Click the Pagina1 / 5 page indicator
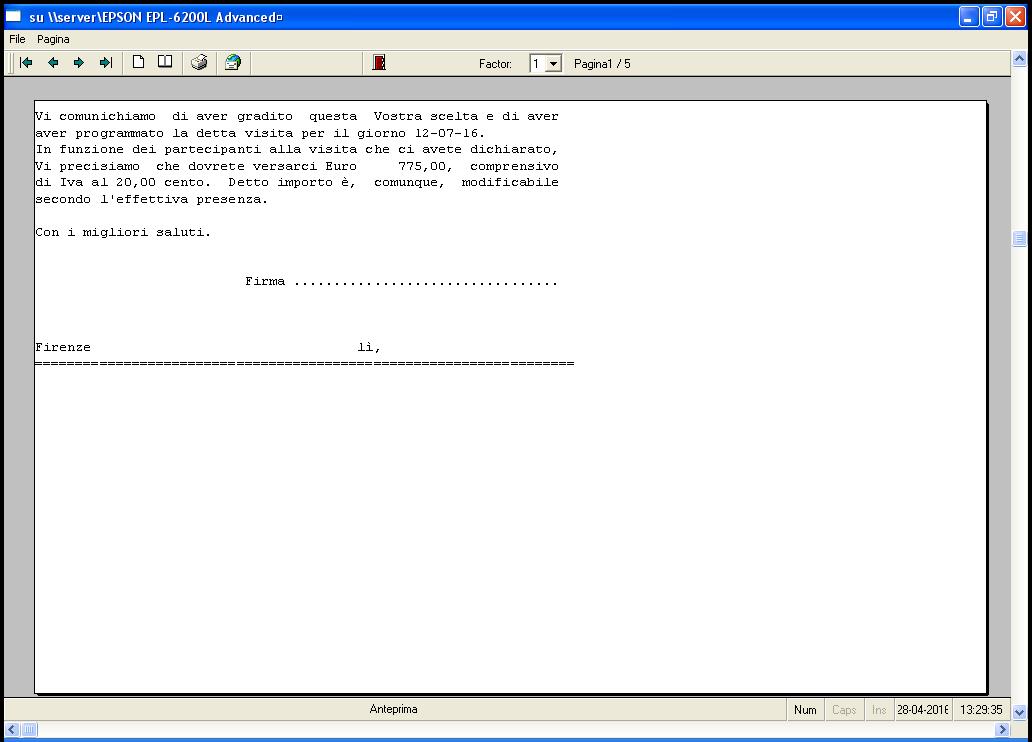This screenshot has width=1032, height=742. [x=602, y=64]
